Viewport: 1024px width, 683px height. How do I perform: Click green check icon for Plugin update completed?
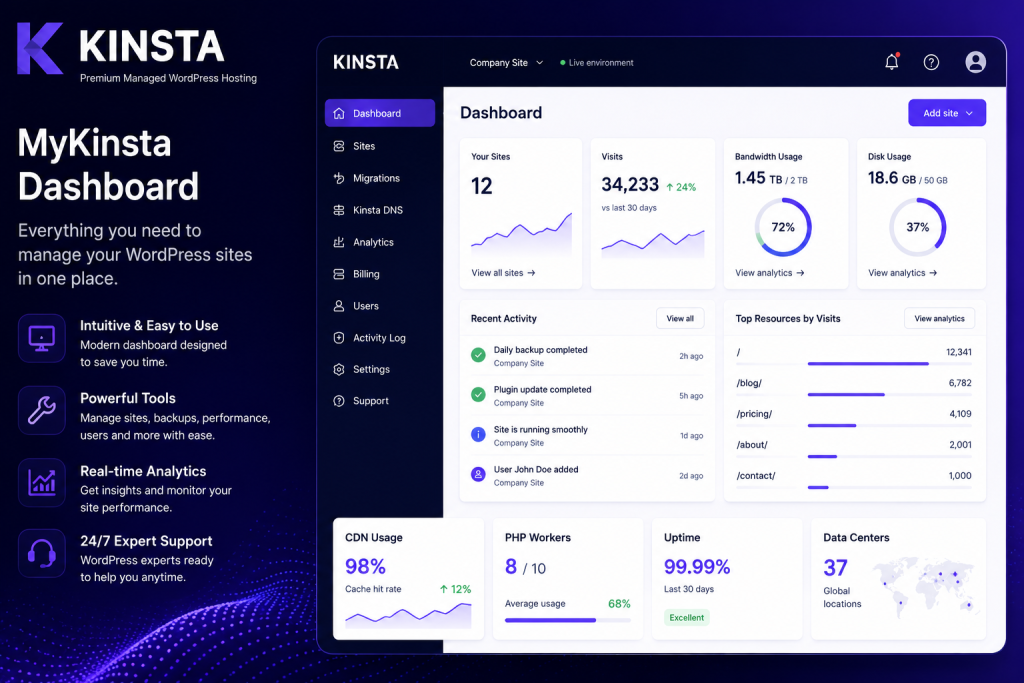tap(478, 395)
